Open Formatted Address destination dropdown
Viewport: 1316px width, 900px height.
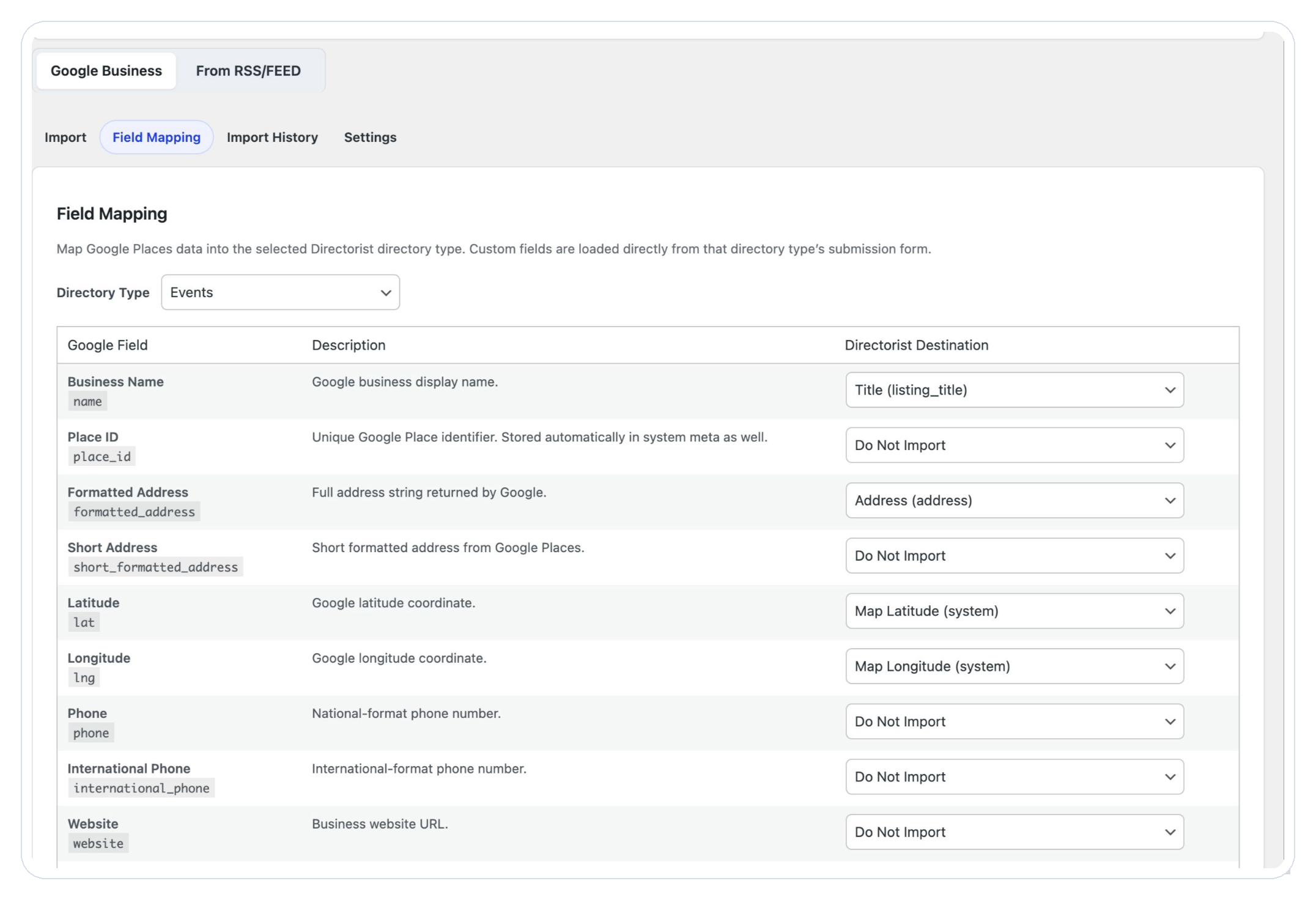click(x=1015, y=500)
